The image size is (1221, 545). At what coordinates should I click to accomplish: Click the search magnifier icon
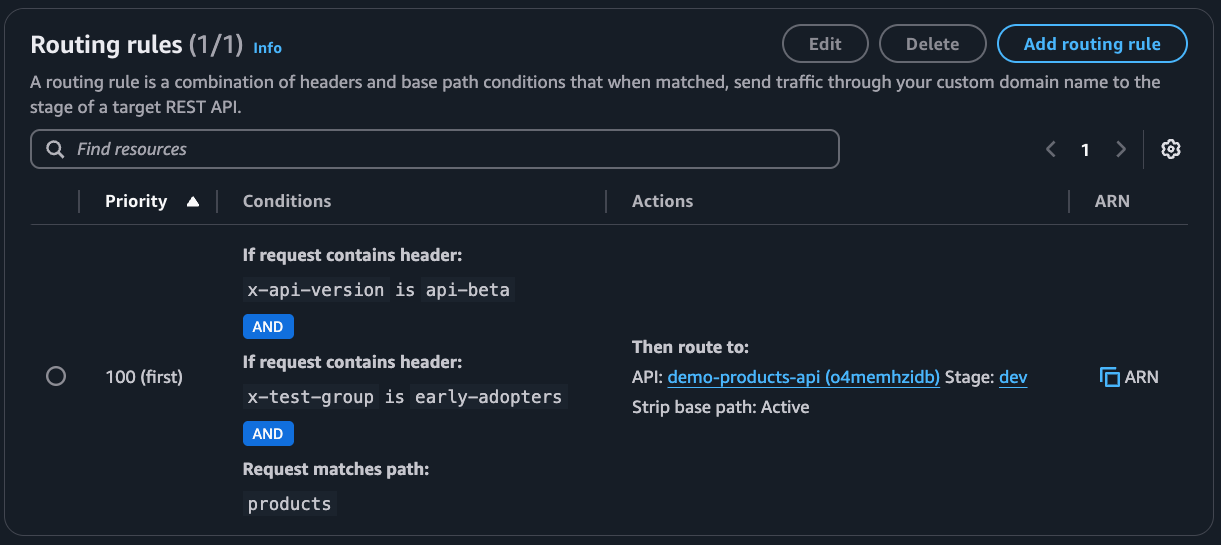click(56, 149)
